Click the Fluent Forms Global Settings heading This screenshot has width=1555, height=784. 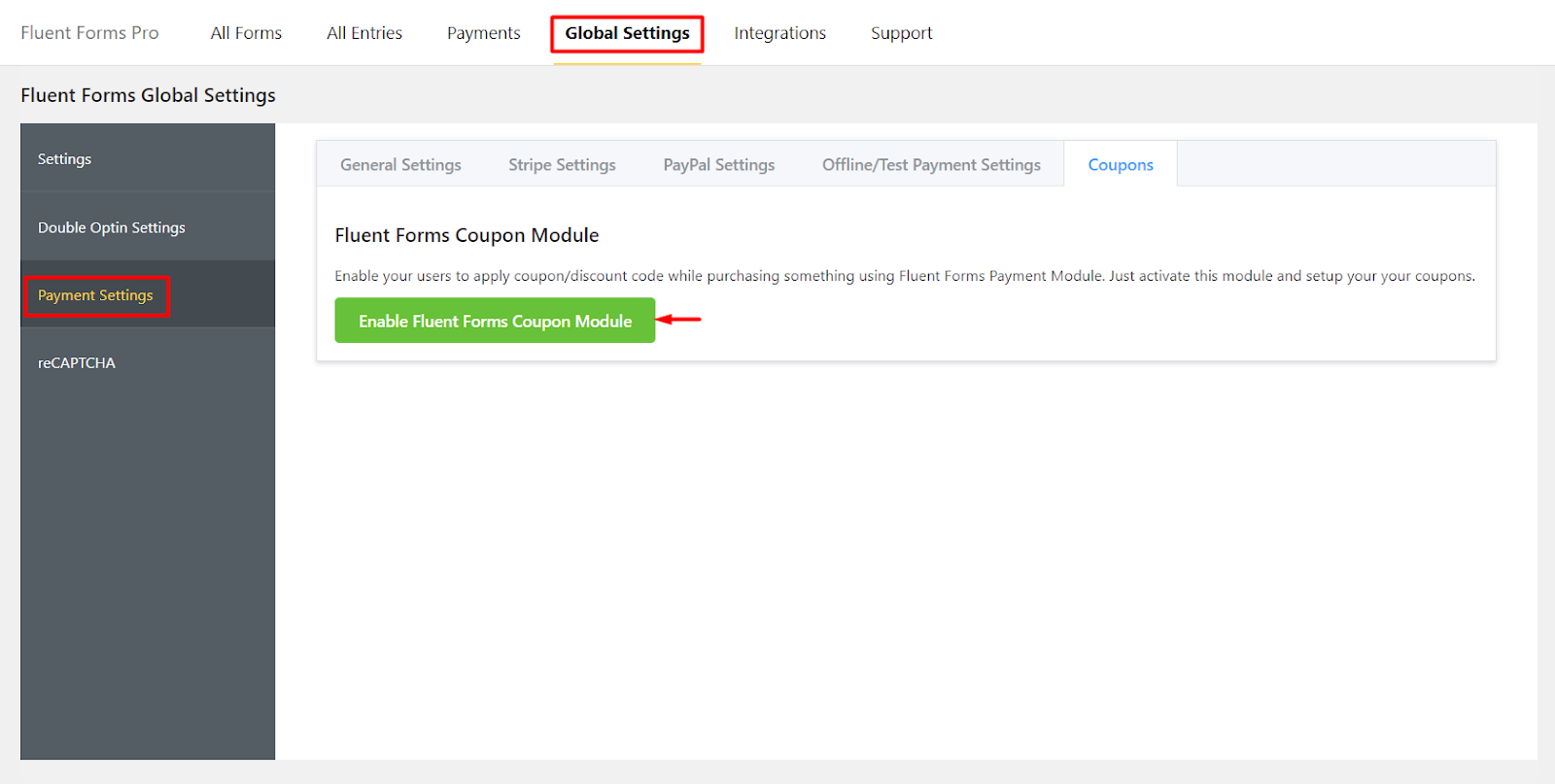(148, 95)
